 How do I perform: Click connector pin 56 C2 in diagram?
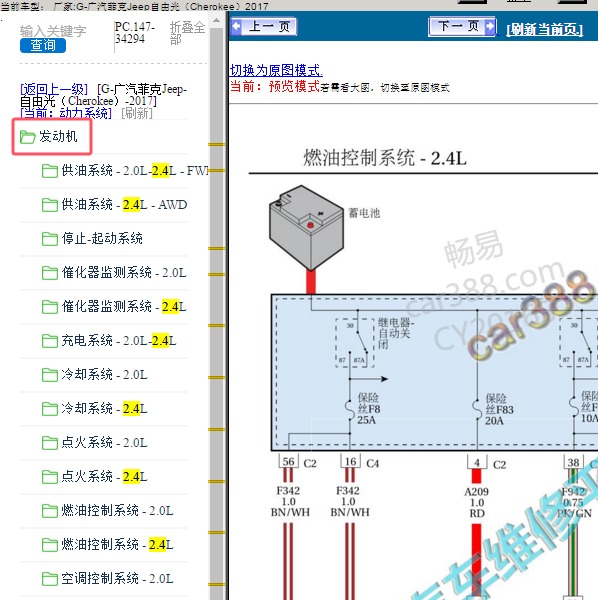point(288,462)
